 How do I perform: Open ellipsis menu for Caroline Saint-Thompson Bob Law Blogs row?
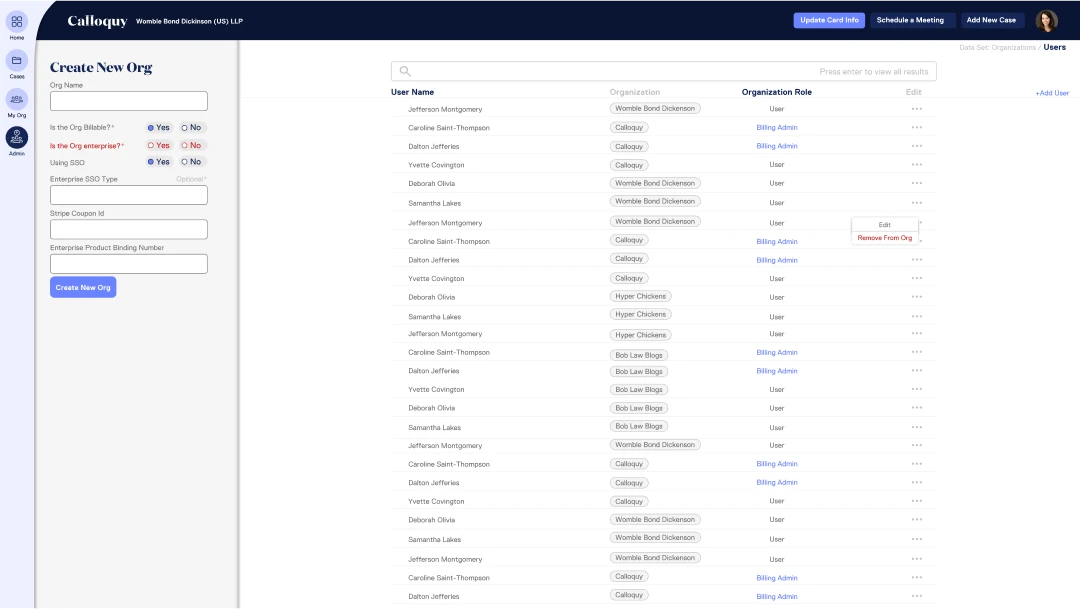[x=916, y=352]
